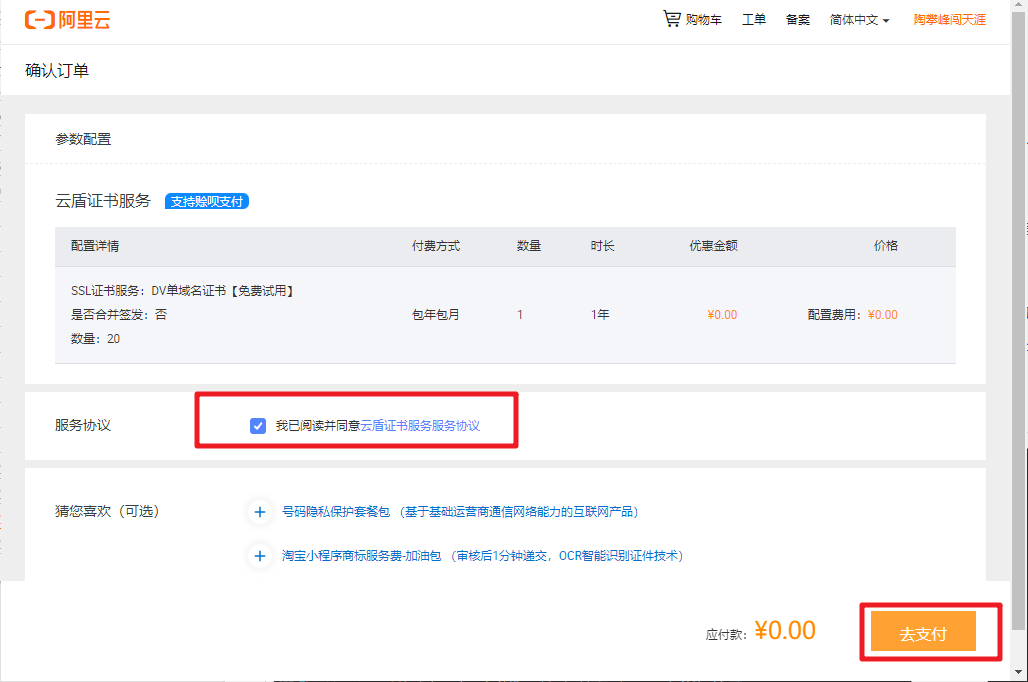
Task: Click the 时长 column header
Action: coord(603,246)
